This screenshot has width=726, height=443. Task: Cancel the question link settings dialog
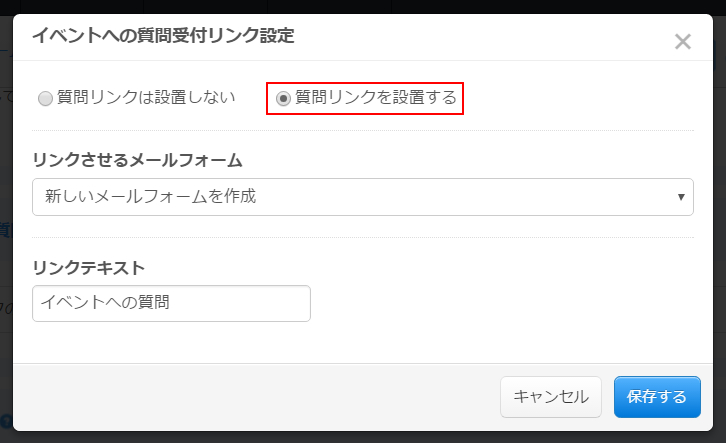tap(551, 397)
